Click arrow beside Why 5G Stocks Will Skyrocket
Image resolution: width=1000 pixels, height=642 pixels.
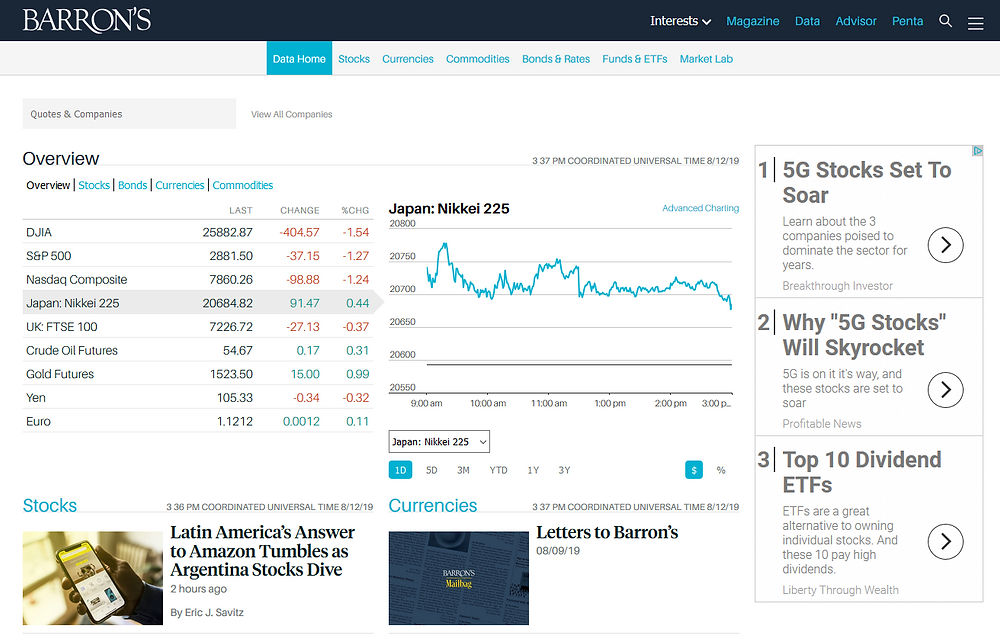[945, 390]
